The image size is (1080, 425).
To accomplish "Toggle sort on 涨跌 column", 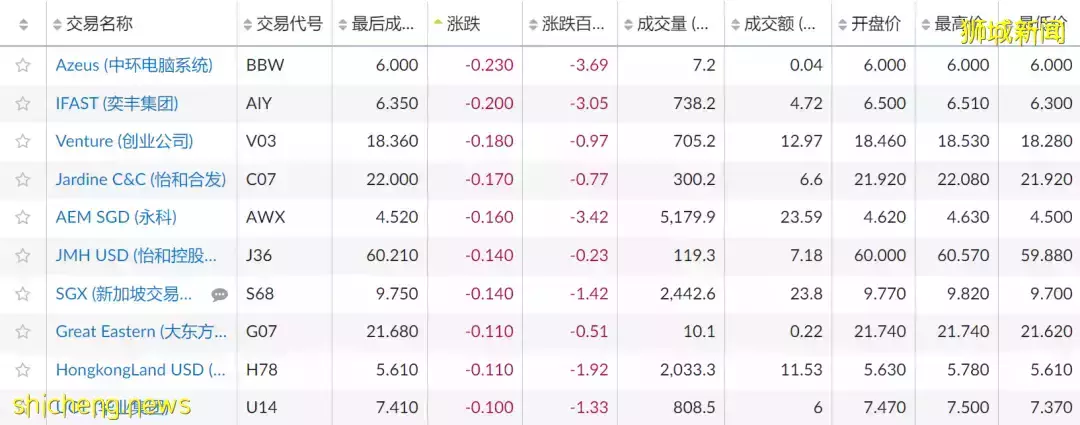I will tap(457, 25).
